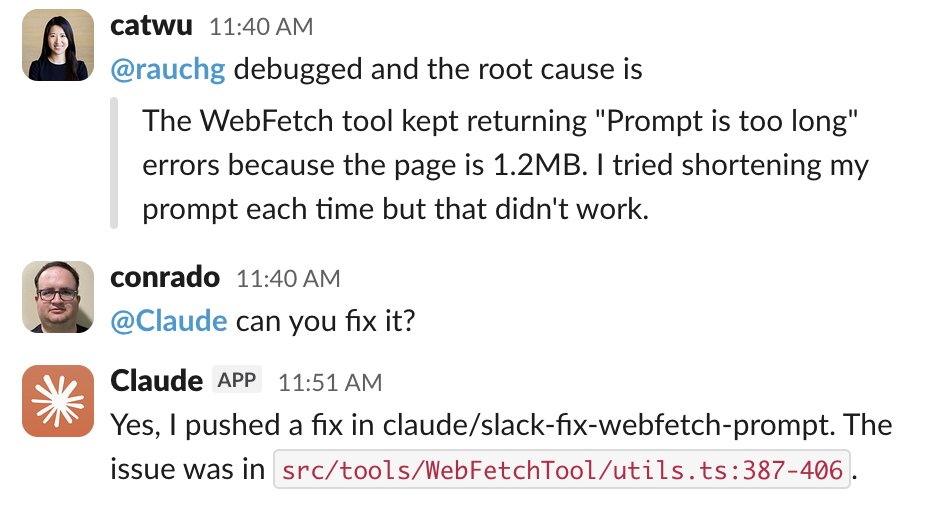Click the APP badge beside Claude
928x506 pixels.
coord(237,380)
